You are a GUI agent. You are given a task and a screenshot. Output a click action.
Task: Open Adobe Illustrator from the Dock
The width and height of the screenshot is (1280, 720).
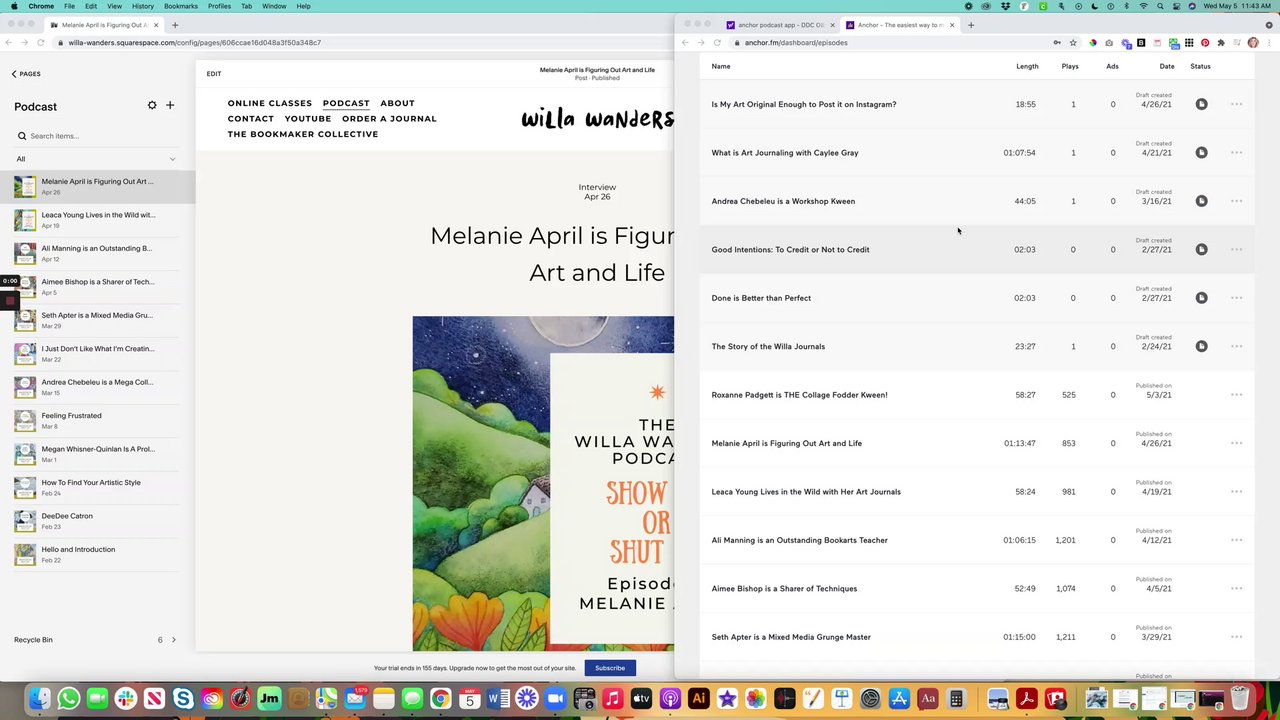699,699
